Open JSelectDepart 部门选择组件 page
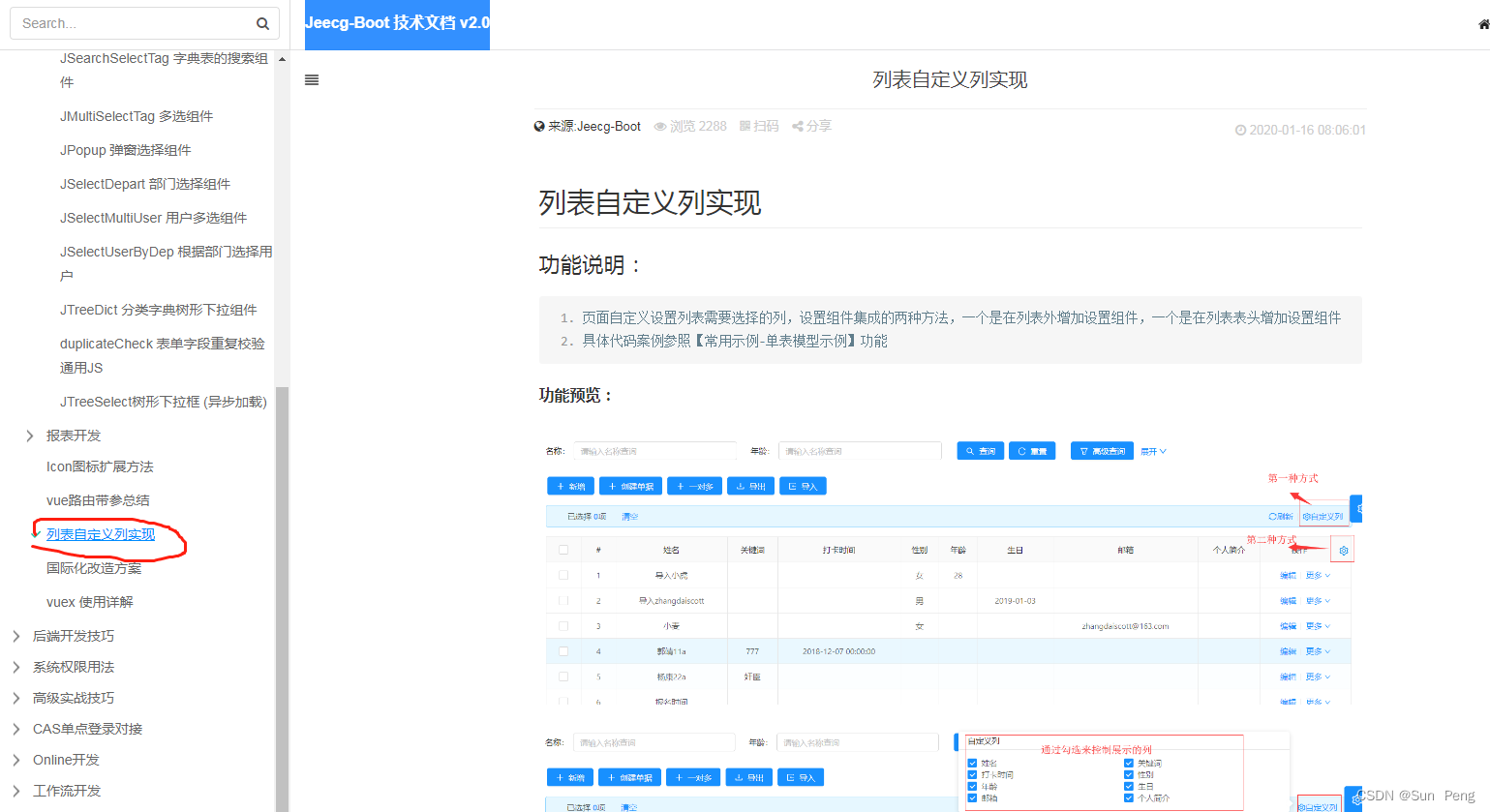The width and height of the screenshot is (1490, 812). click(x=145, y=184)
